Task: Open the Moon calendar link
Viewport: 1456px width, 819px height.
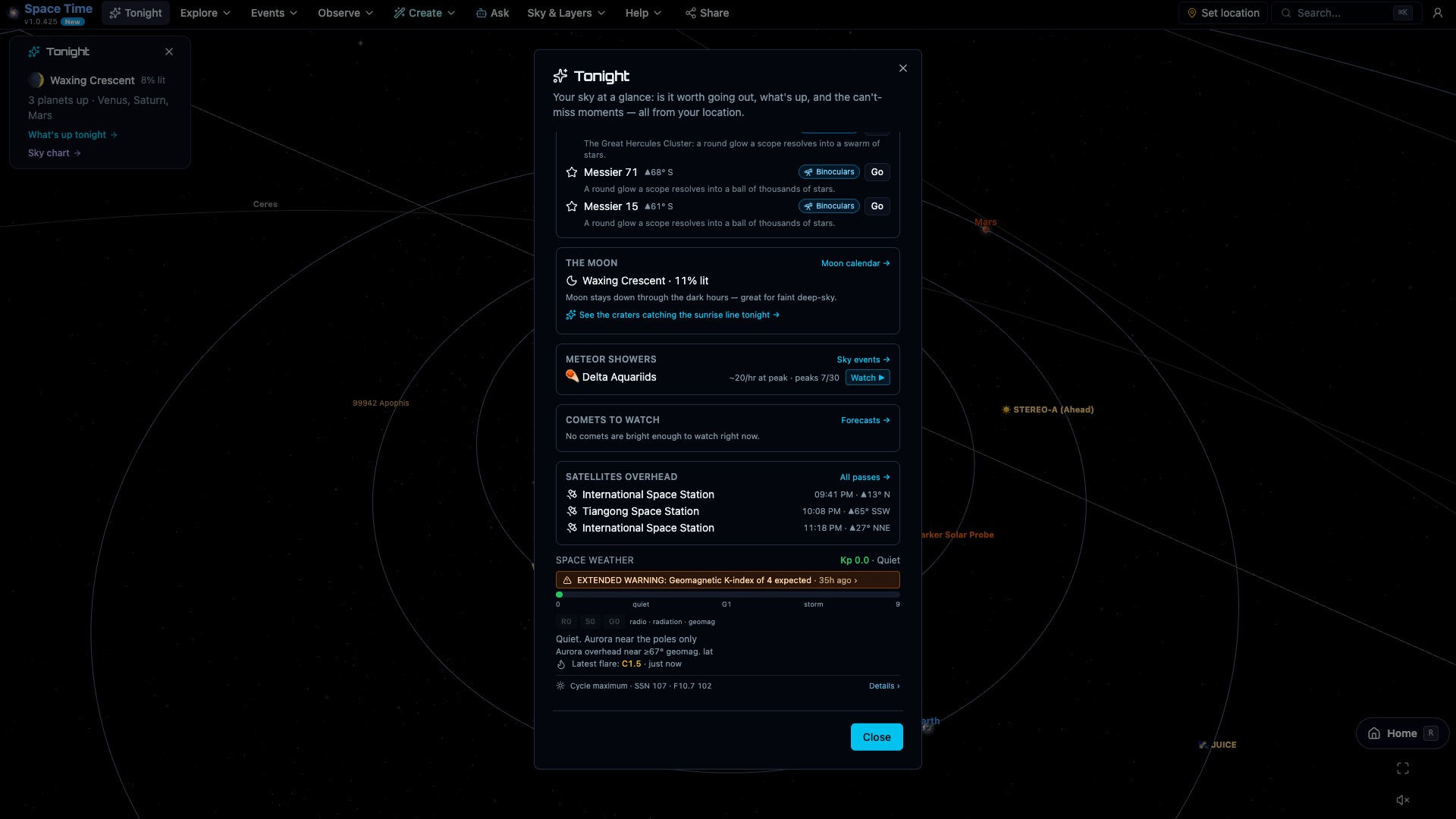Action: click(x=855, y=263)
